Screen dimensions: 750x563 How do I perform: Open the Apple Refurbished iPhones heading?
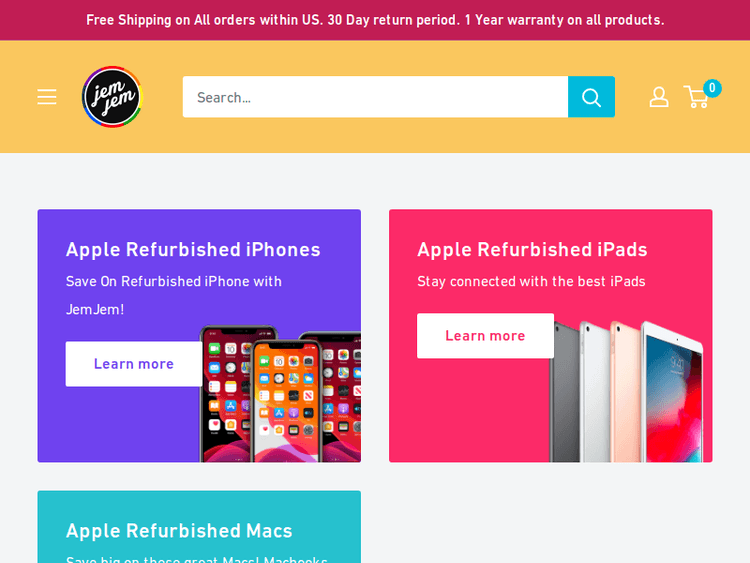tap(193, 249)
